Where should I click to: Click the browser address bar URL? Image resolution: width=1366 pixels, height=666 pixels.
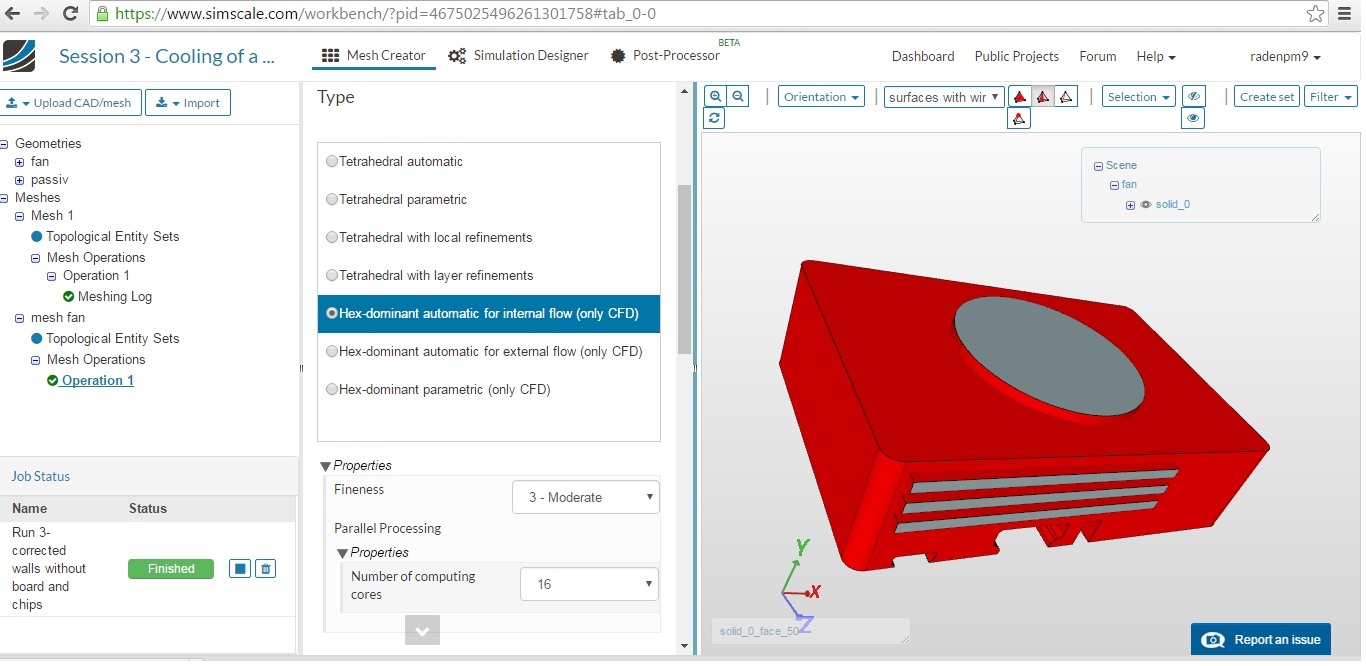tap(386, 14)
